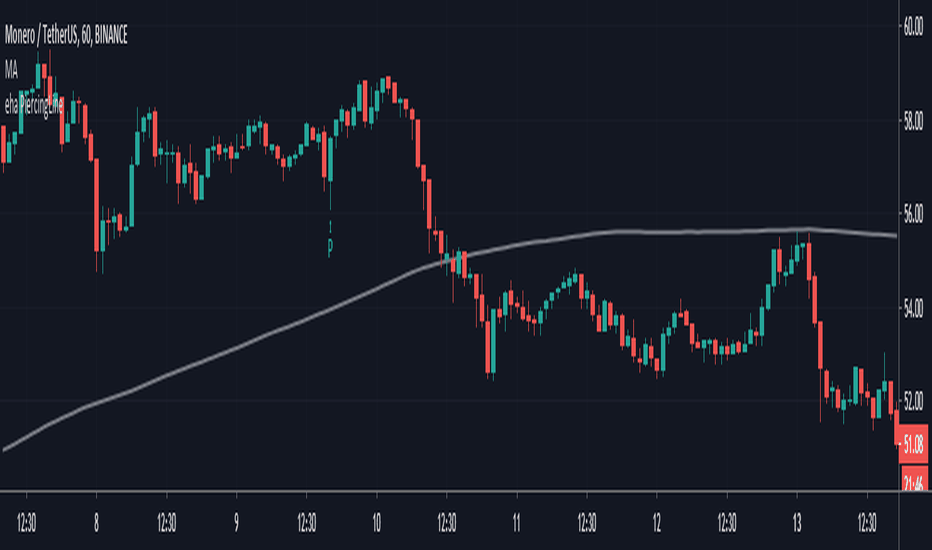Click the 56.00 price axis label
The height and width of the screenshot is (550, 932).
coord(913,215)
